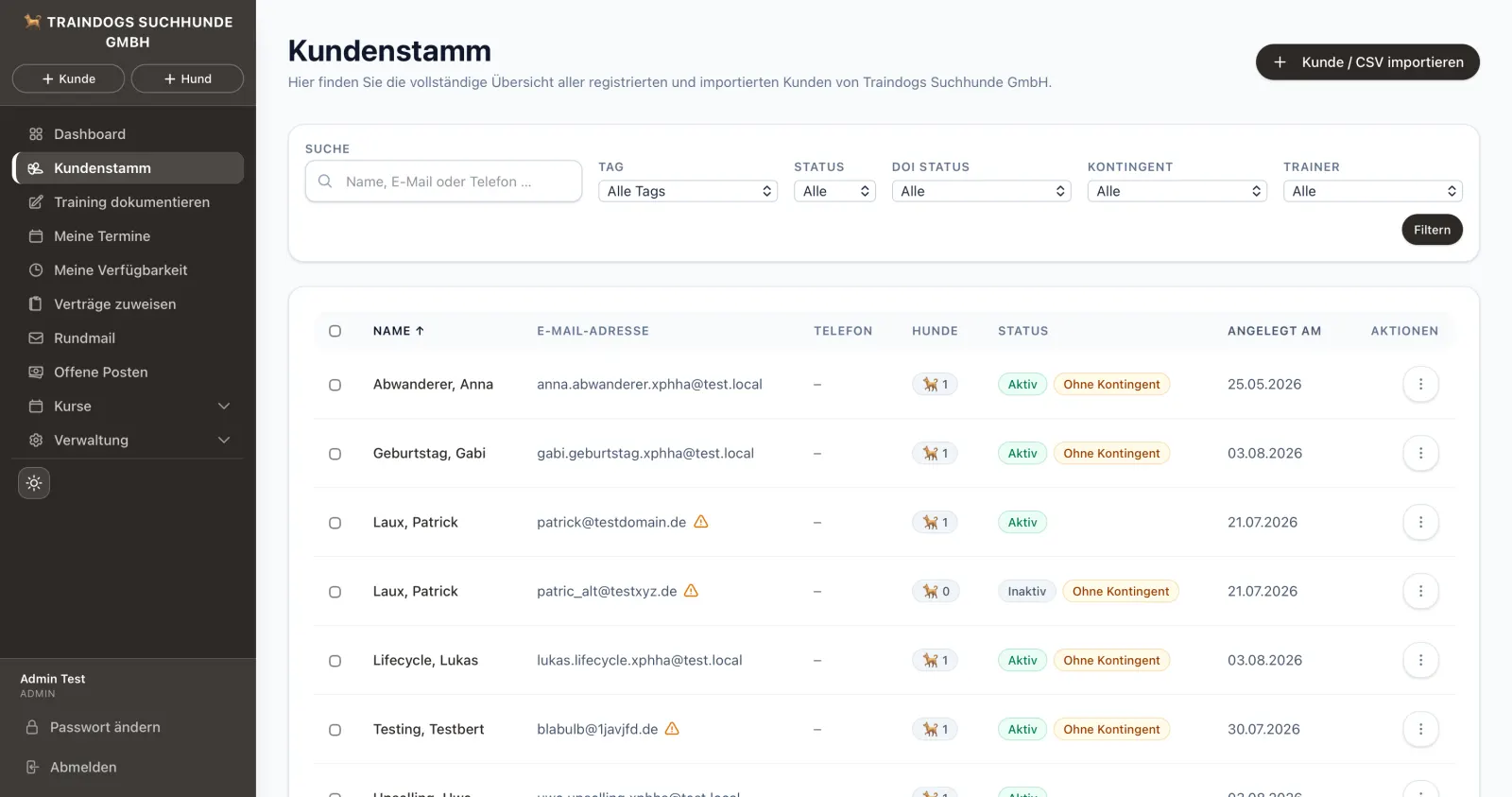Open Rundmail page
1512x797 pixels.
point(128,338)
